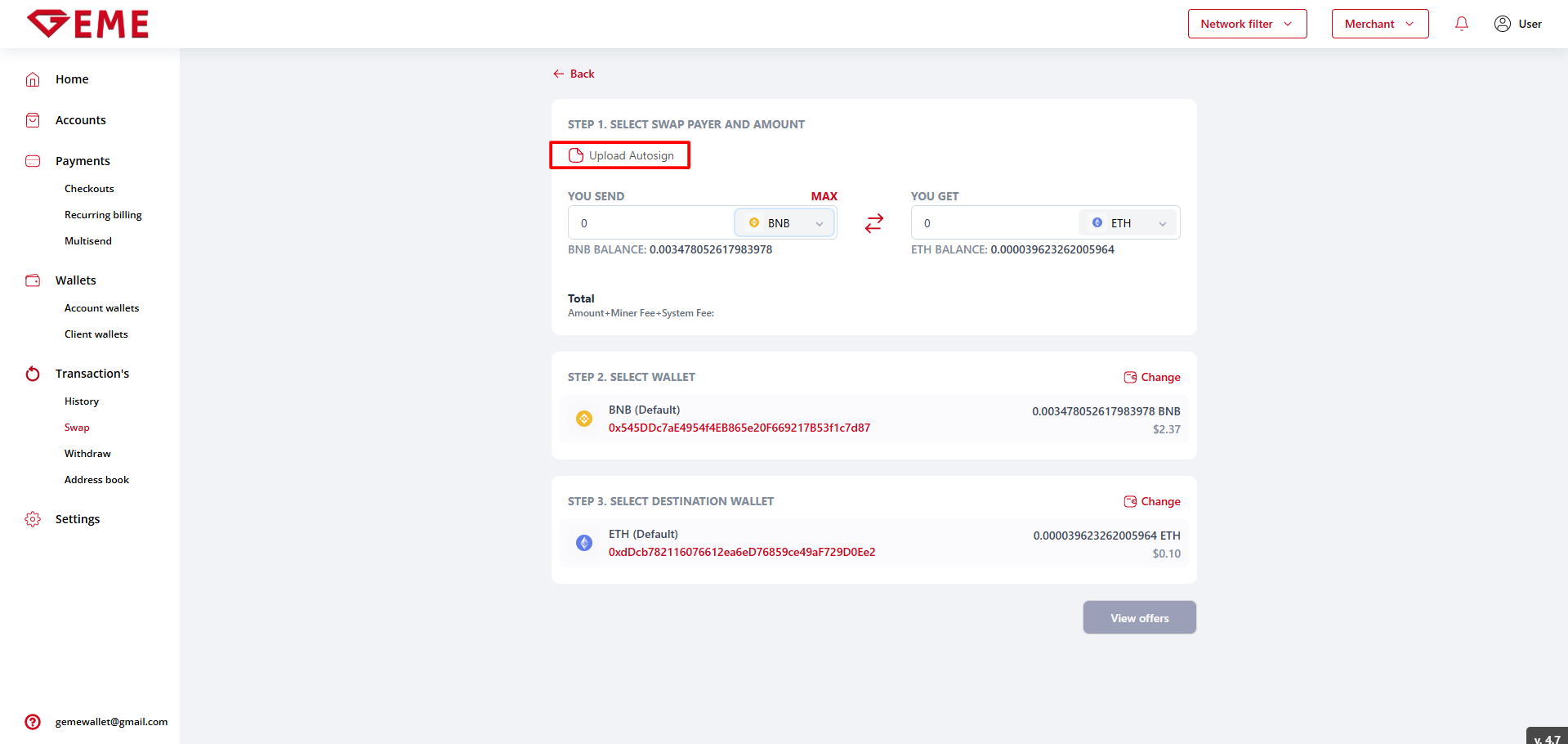Open Withdraw in the sidebar
Viewport: 1568px width, 744px height.
pos(87,454)
